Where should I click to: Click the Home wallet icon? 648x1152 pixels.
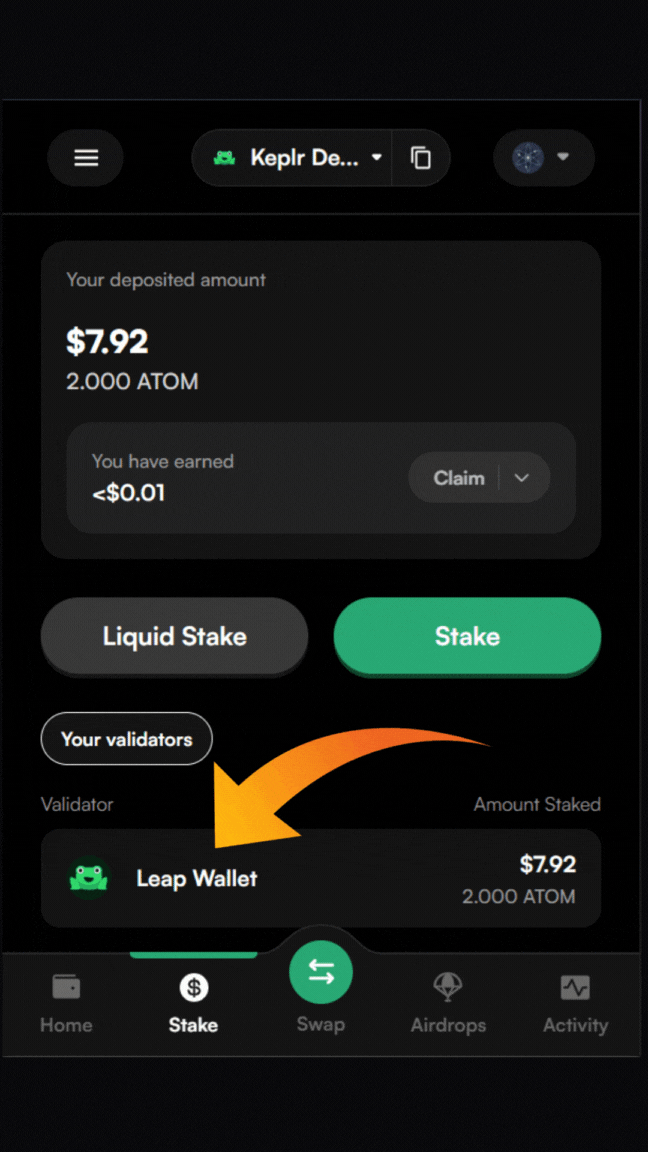(x=66, y=988)
